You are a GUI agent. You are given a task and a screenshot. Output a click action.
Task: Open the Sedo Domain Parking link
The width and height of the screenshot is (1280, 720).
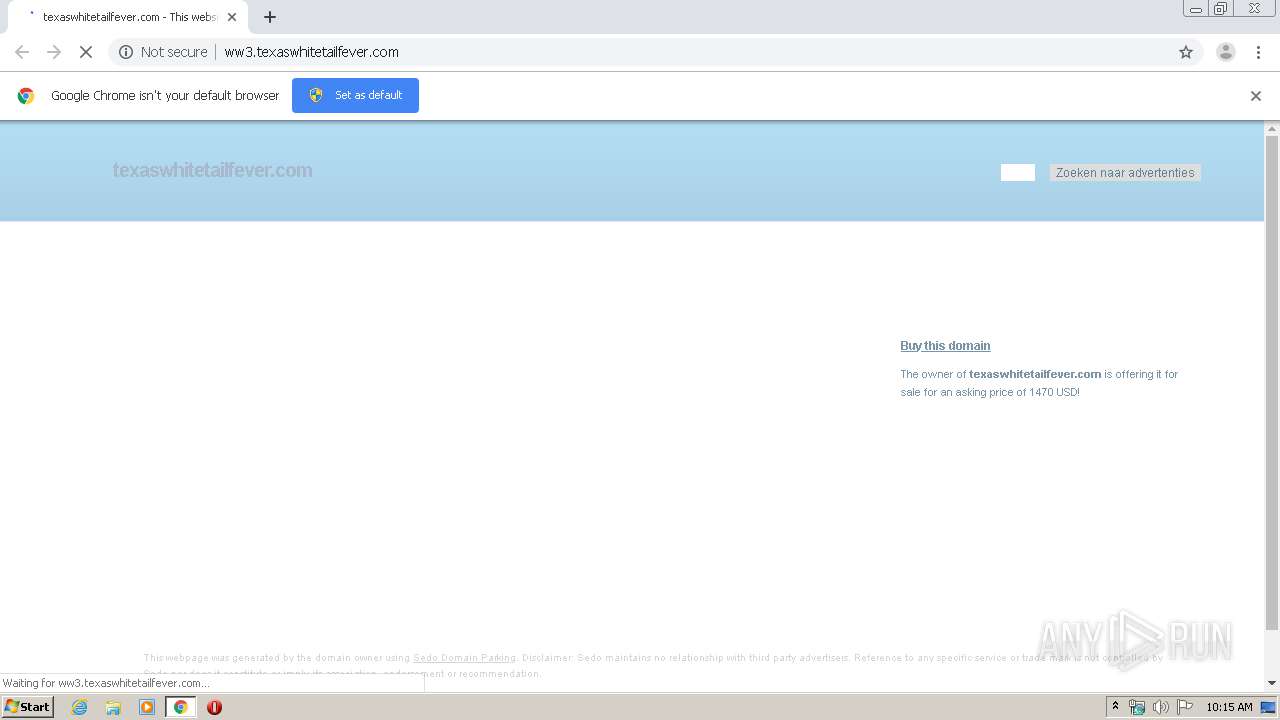click(x=465, y=658)
